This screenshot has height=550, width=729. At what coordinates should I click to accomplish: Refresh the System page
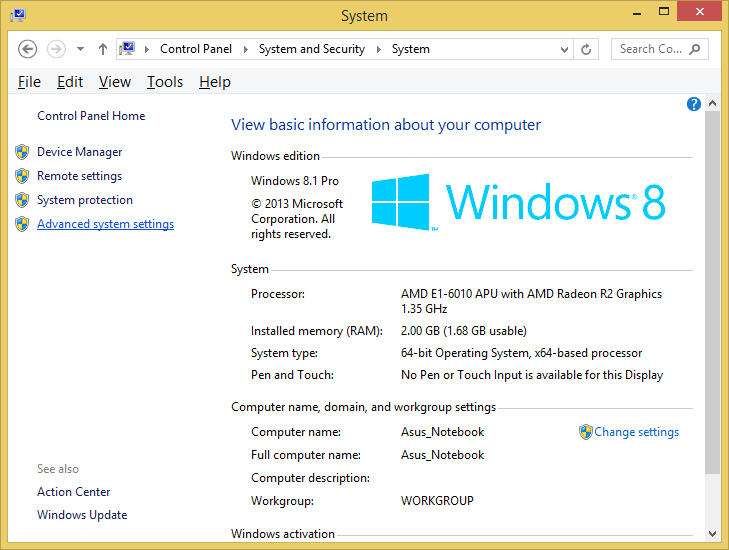point(586,49)
